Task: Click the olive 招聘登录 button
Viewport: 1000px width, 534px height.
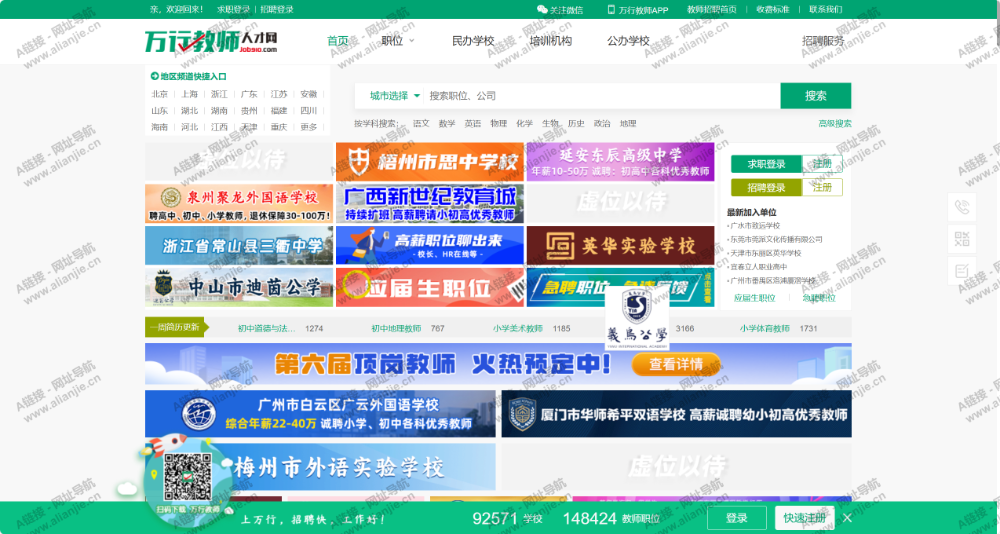Action: 766,188
